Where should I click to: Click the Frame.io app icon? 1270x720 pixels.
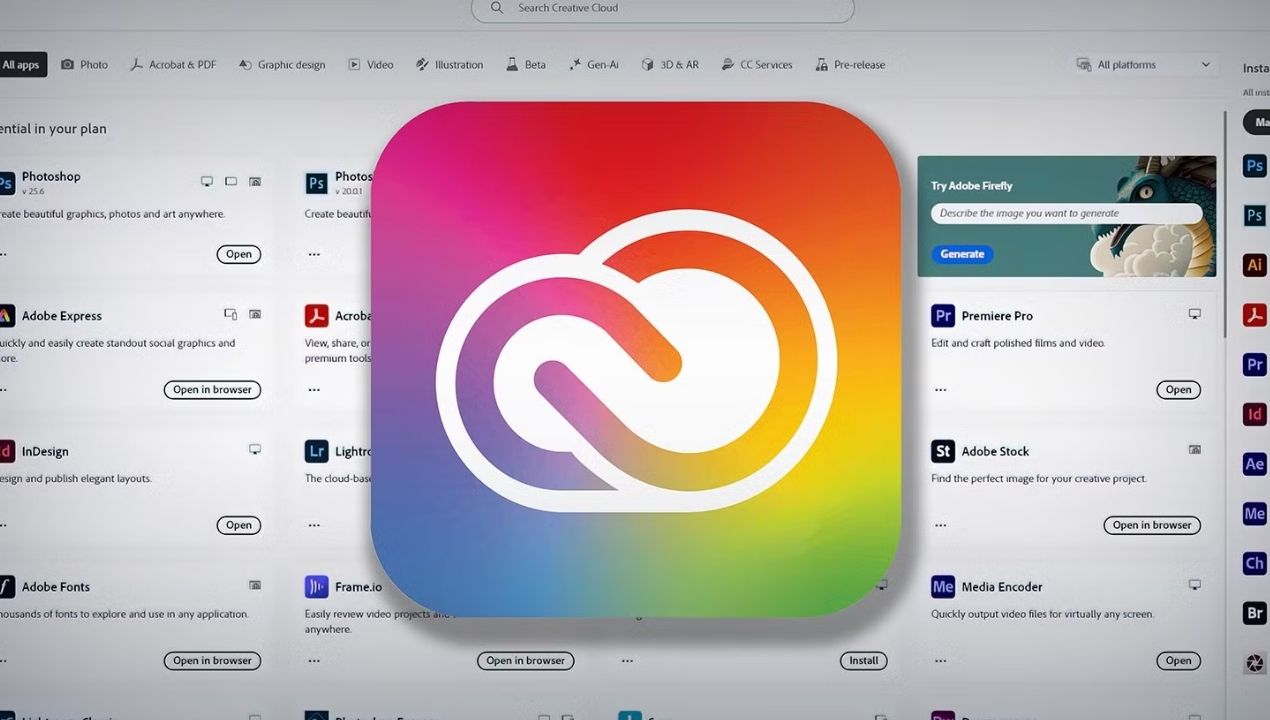coord(316,587)
